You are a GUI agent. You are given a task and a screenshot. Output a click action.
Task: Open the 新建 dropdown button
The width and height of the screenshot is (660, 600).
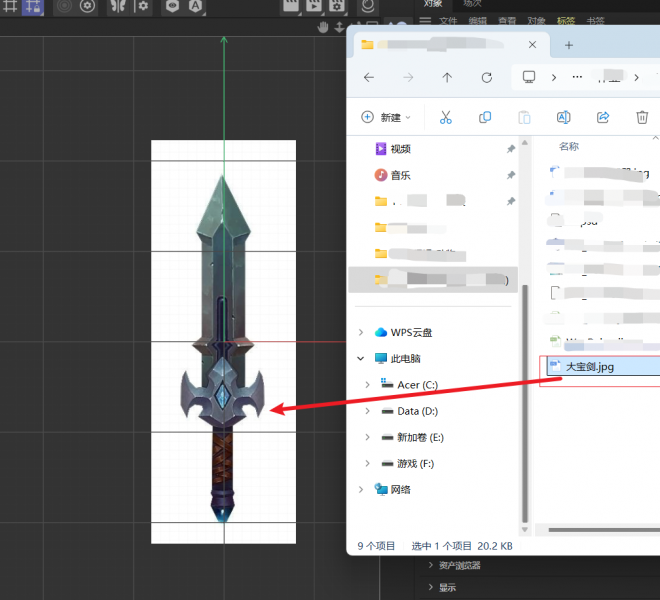[x=386, y=117]
